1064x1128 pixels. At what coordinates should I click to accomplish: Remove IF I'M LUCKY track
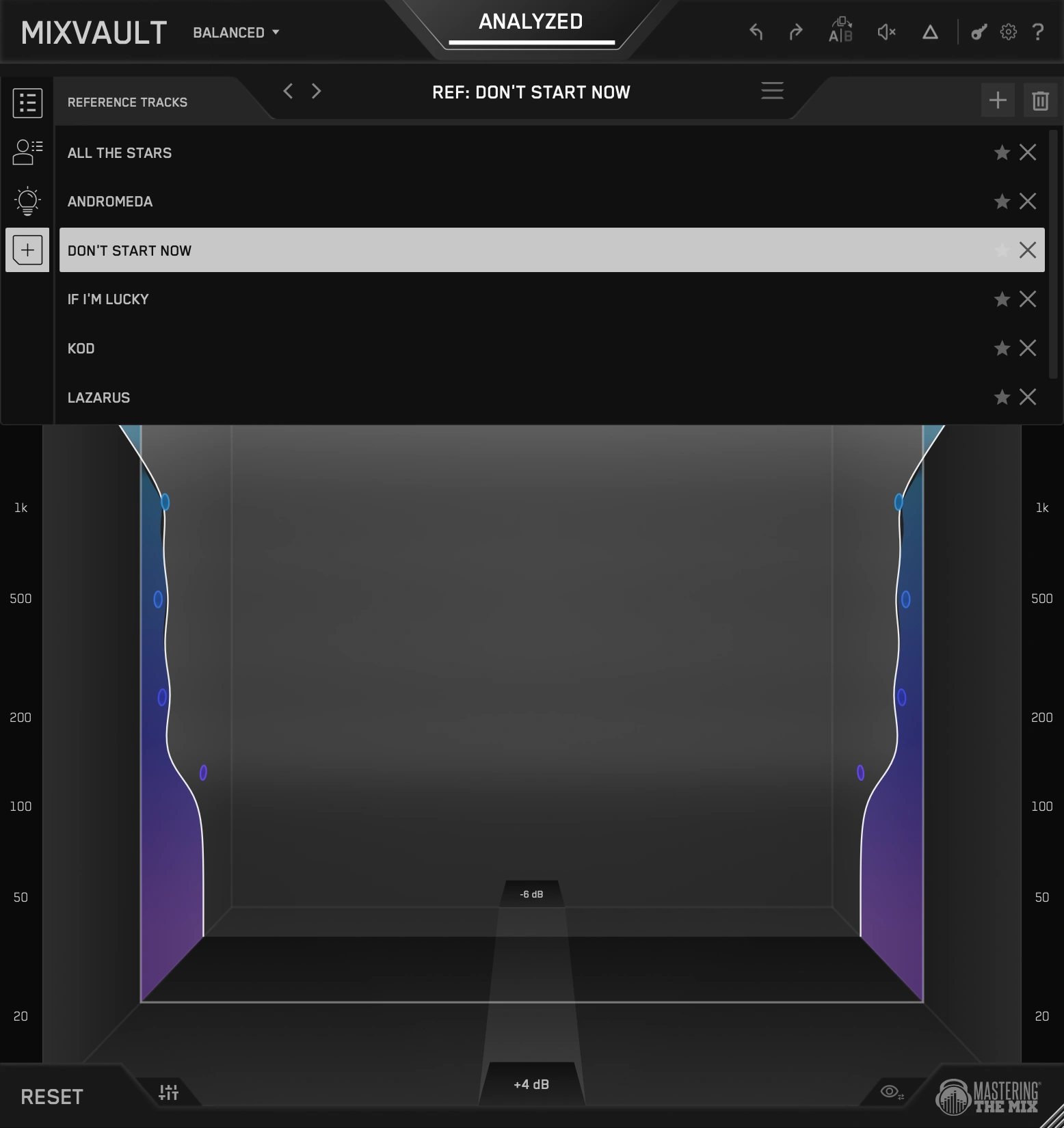tap(1028, 299)
